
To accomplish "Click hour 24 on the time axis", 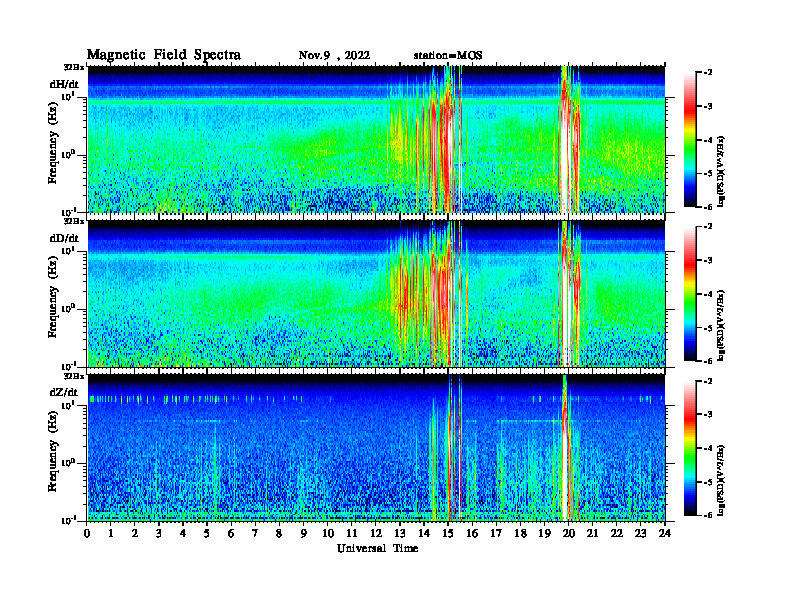I will tap(665, 534).
